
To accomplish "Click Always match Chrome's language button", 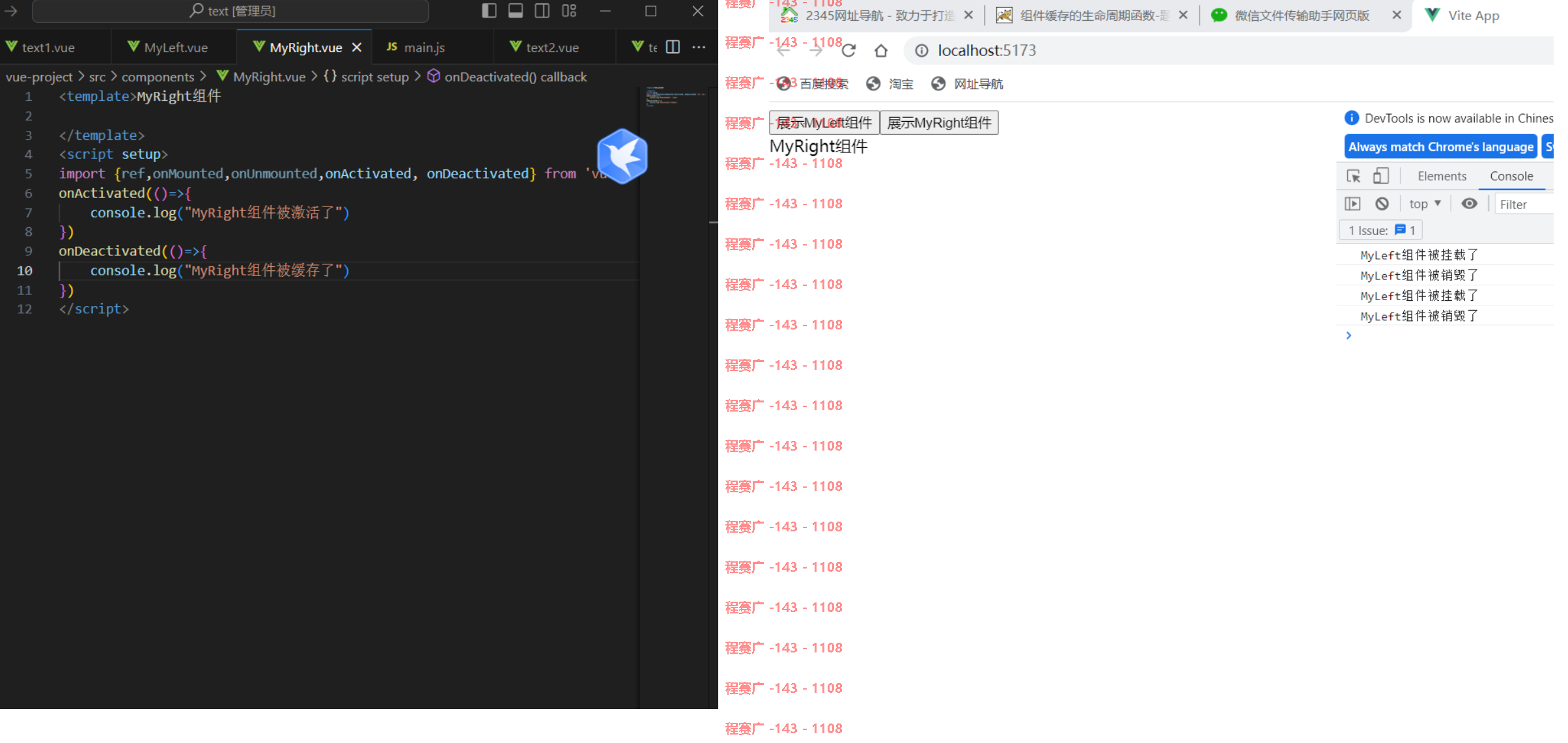I will point(1440,147).
